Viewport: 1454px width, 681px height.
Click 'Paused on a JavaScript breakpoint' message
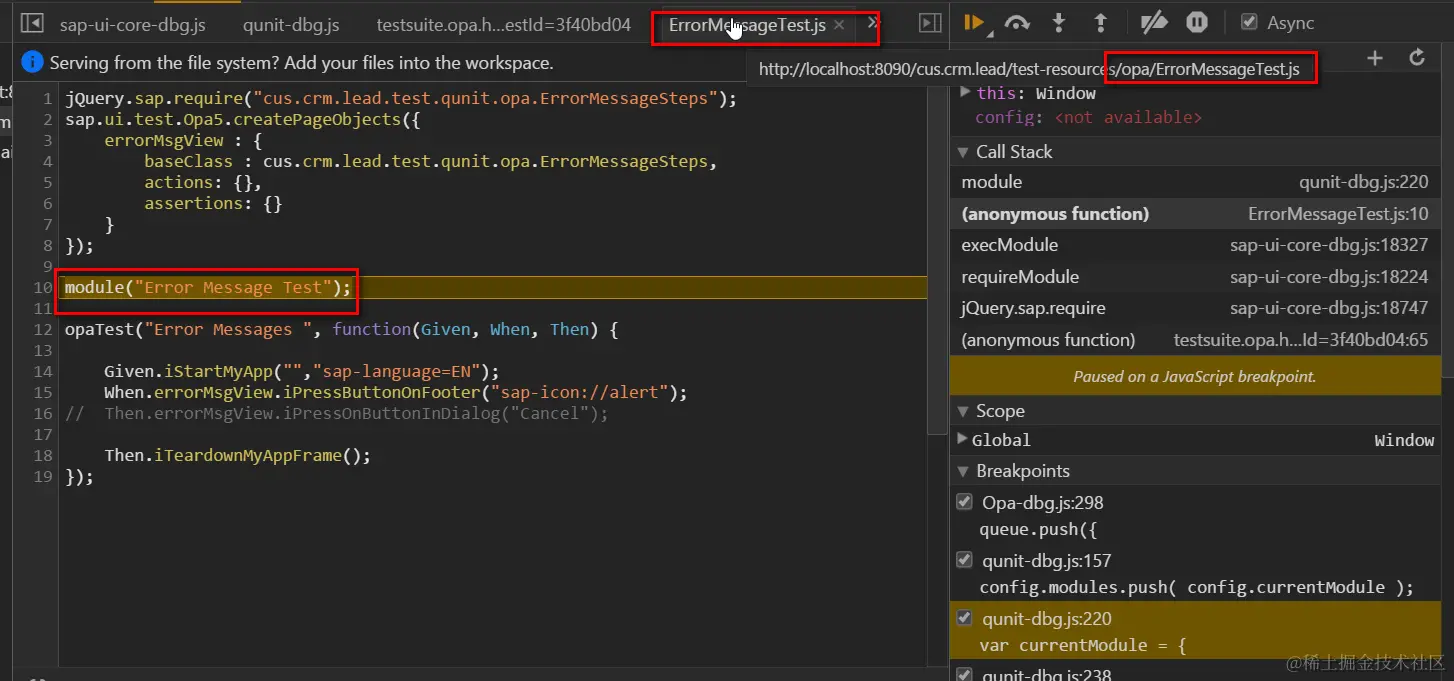(x=1195, y=377)
